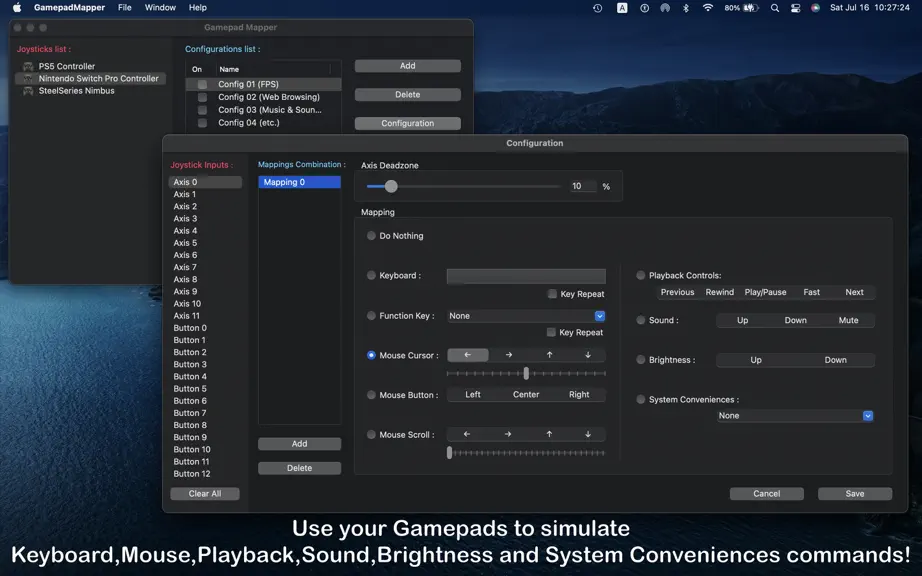
Task: Enable Key Repeat under Function Key
Action: tap(551, 333)
